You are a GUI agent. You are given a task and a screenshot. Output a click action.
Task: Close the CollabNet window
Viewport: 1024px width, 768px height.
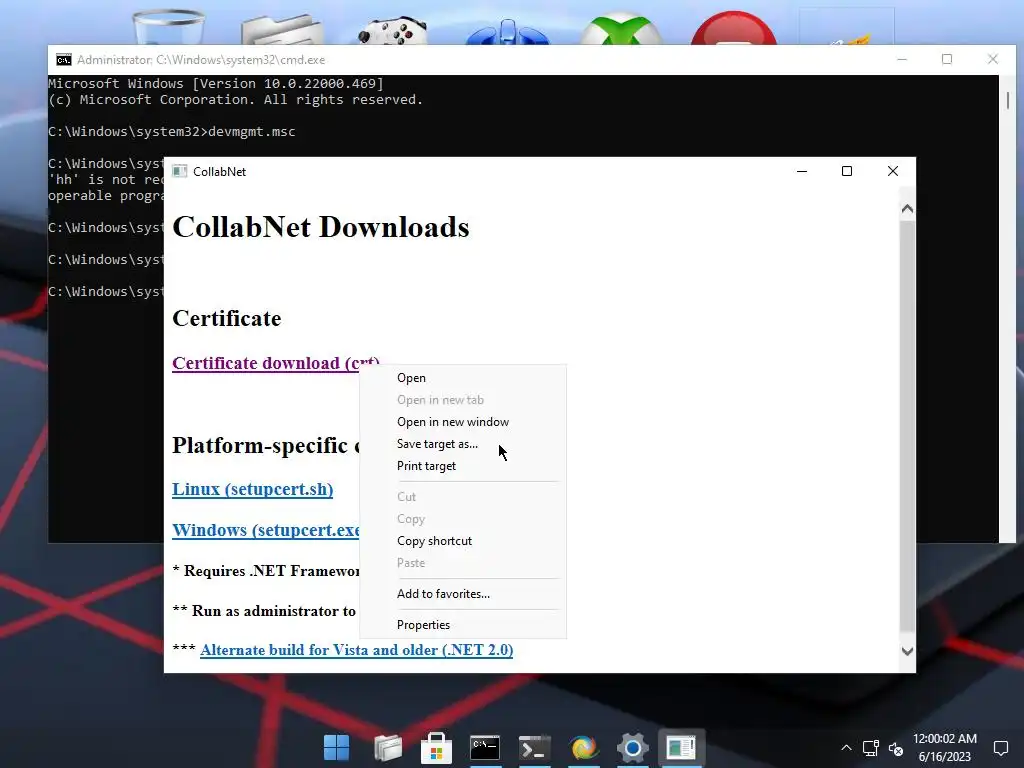(x=893, y=171)
